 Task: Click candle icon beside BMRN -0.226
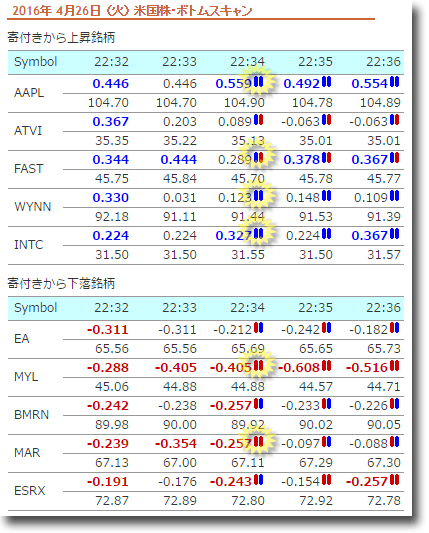394,404
